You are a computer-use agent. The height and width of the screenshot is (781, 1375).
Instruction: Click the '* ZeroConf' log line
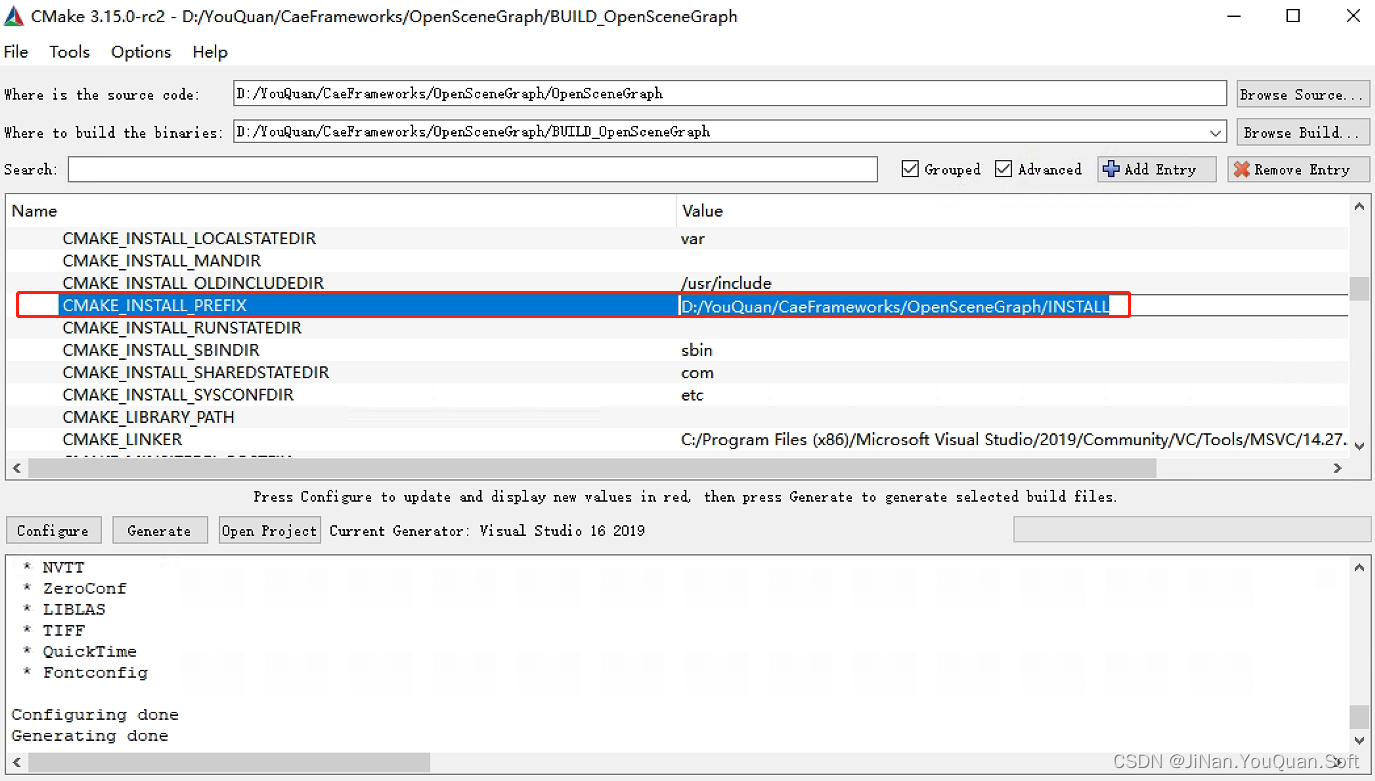click(74, 589)
